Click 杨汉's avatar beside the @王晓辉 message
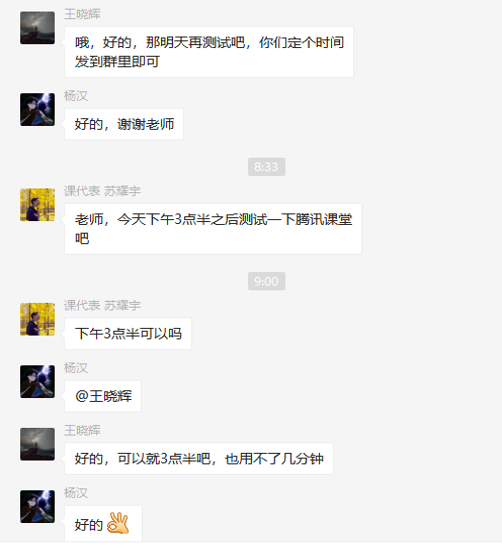 click(x=37, y=382)
